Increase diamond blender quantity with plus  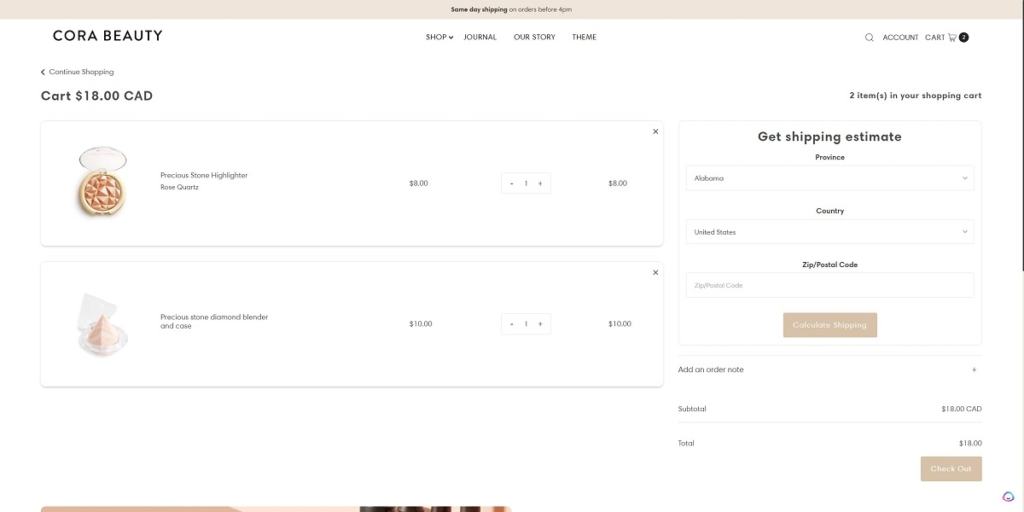coord(540,324)
